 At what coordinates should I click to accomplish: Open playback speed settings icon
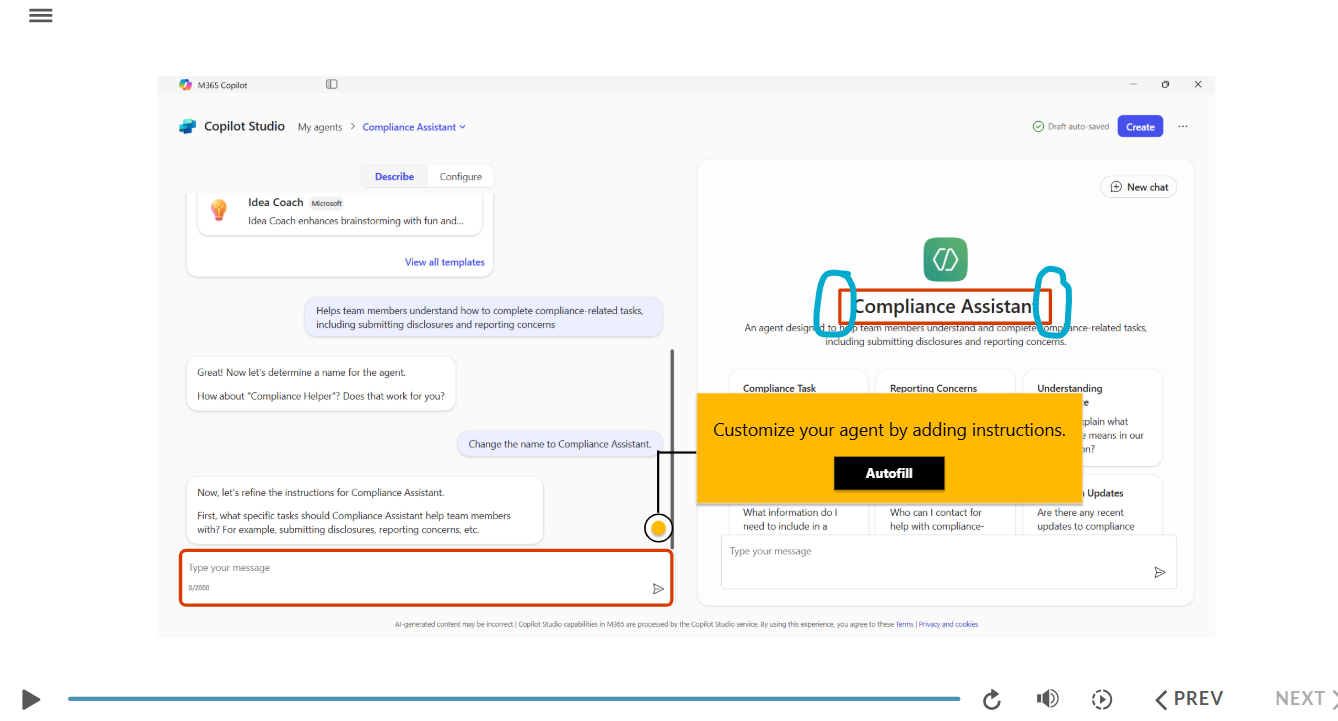point(1101,699)
